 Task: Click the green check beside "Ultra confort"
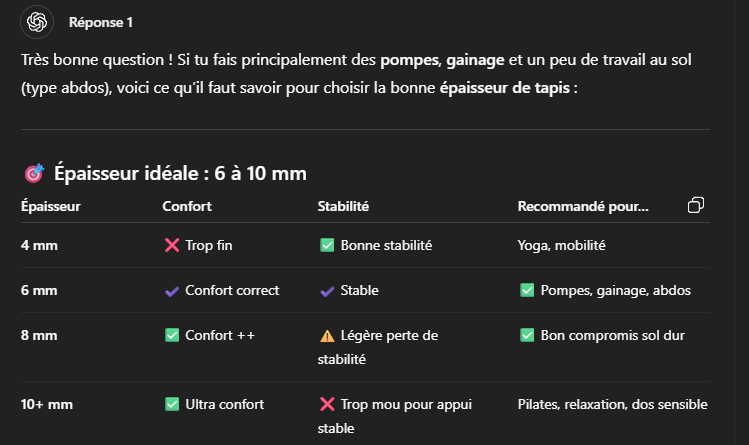[x=171, y=405]
